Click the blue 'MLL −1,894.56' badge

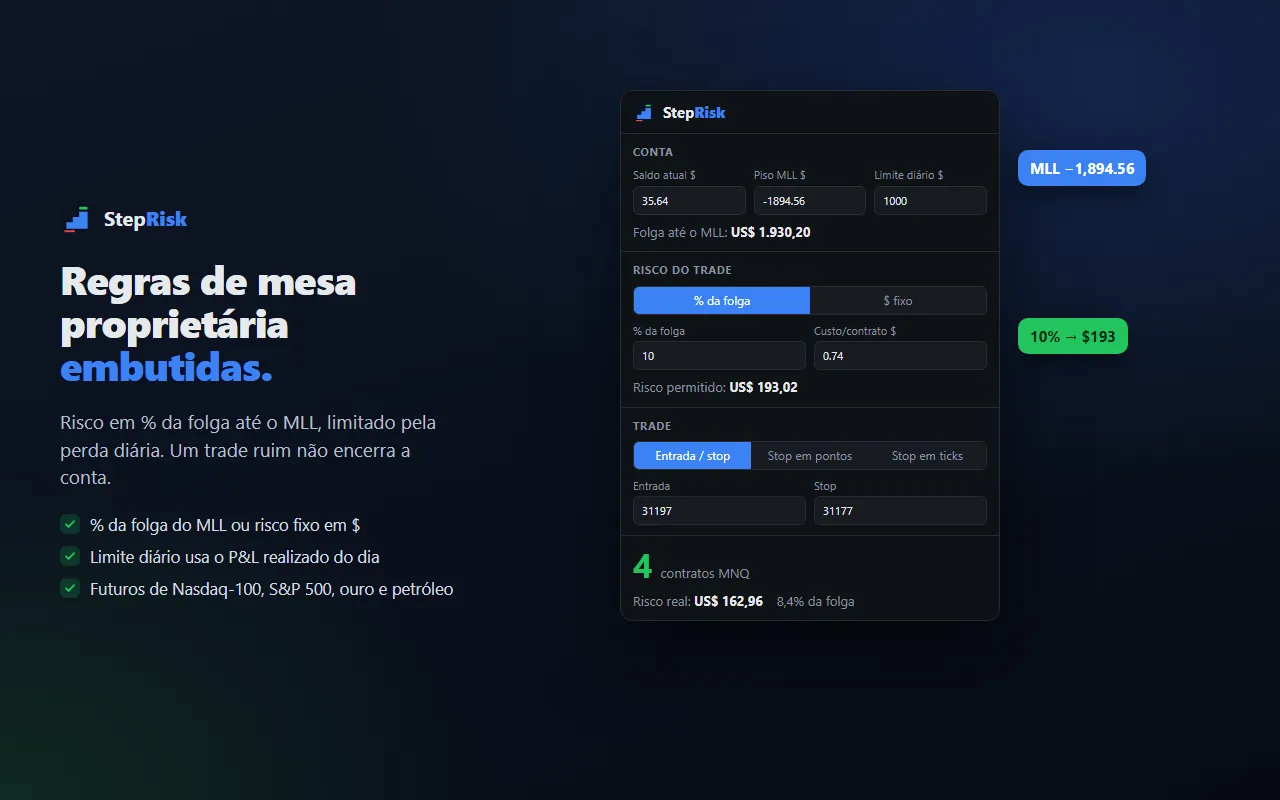point(1082,168)
